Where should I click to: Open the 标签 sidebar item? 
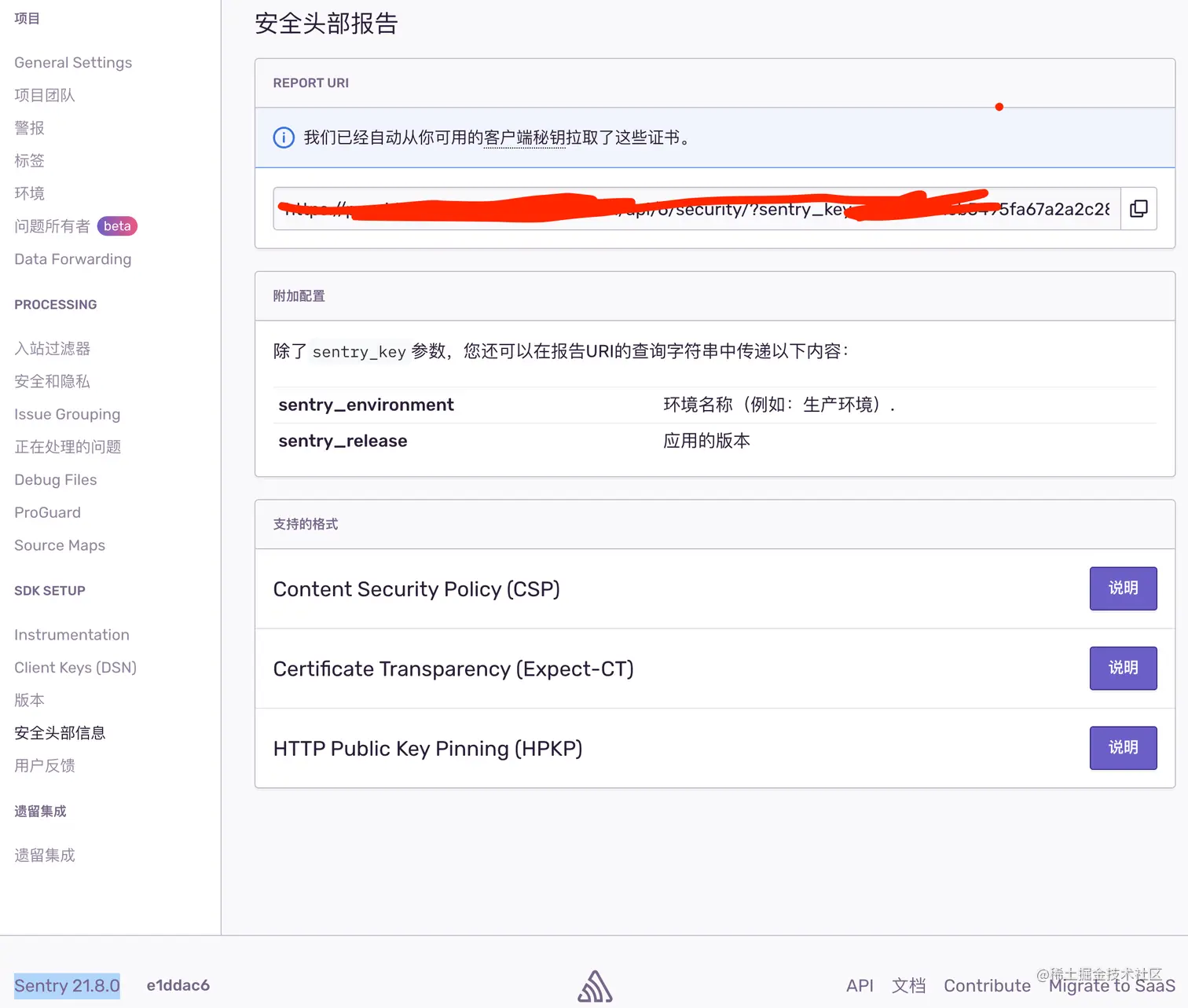tap(29, 161)
